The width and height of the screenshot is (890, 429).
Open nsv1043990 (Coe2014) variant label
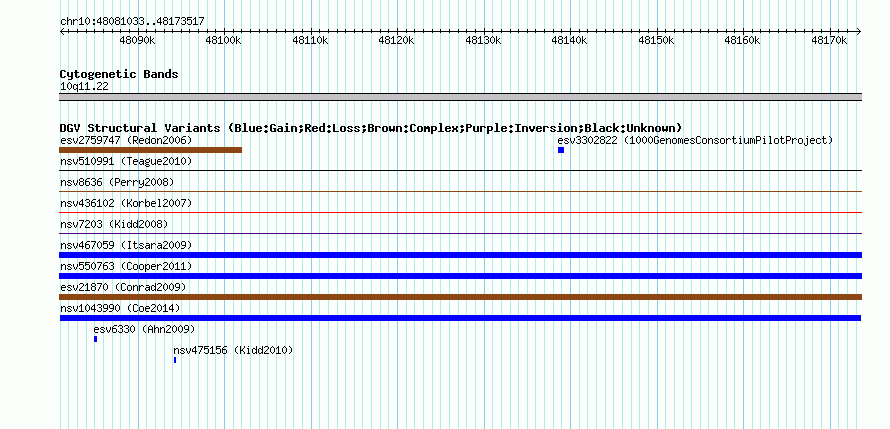(x=120, y=308)
